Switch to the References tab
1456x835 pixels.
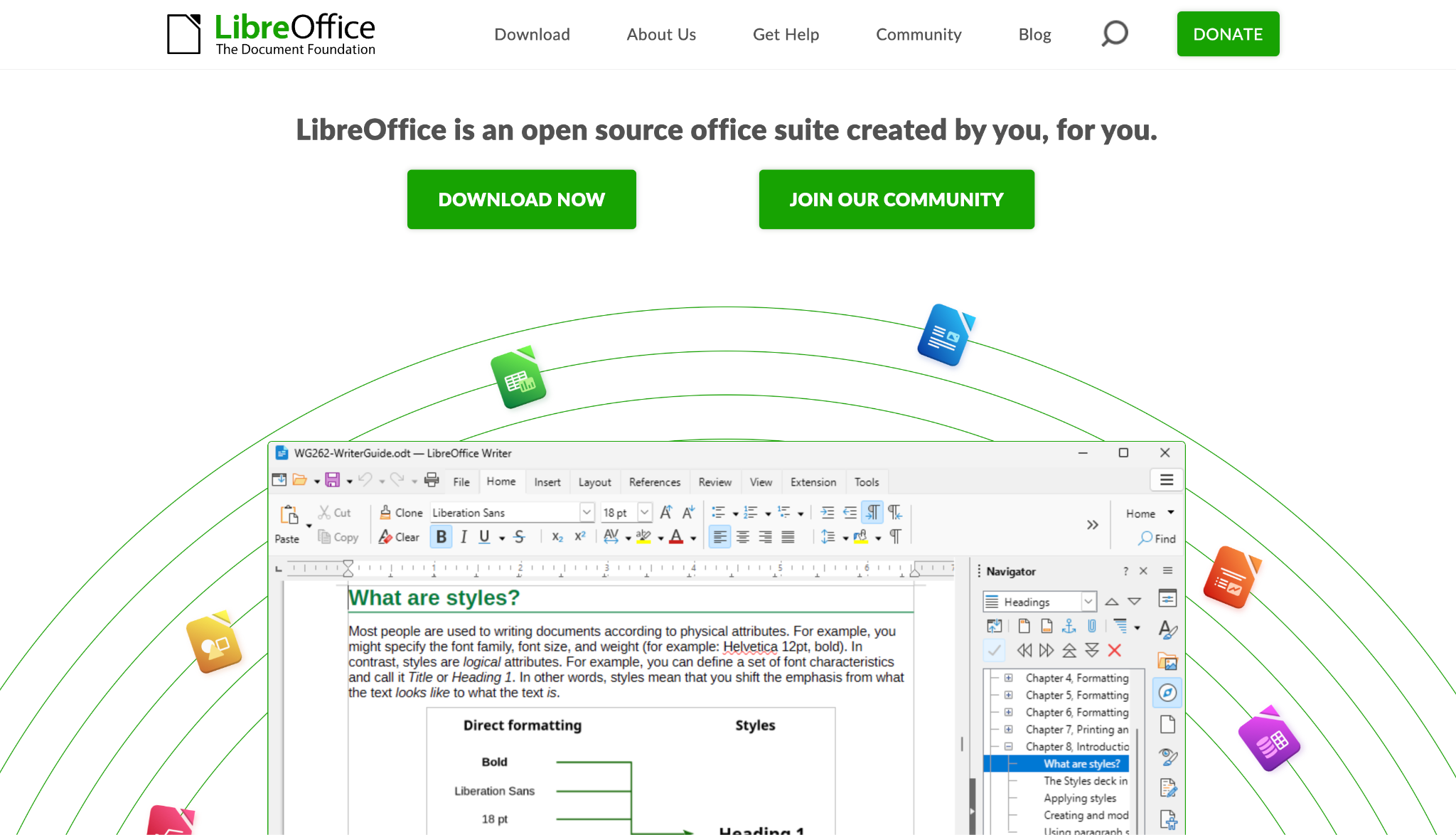pos(655,482)
